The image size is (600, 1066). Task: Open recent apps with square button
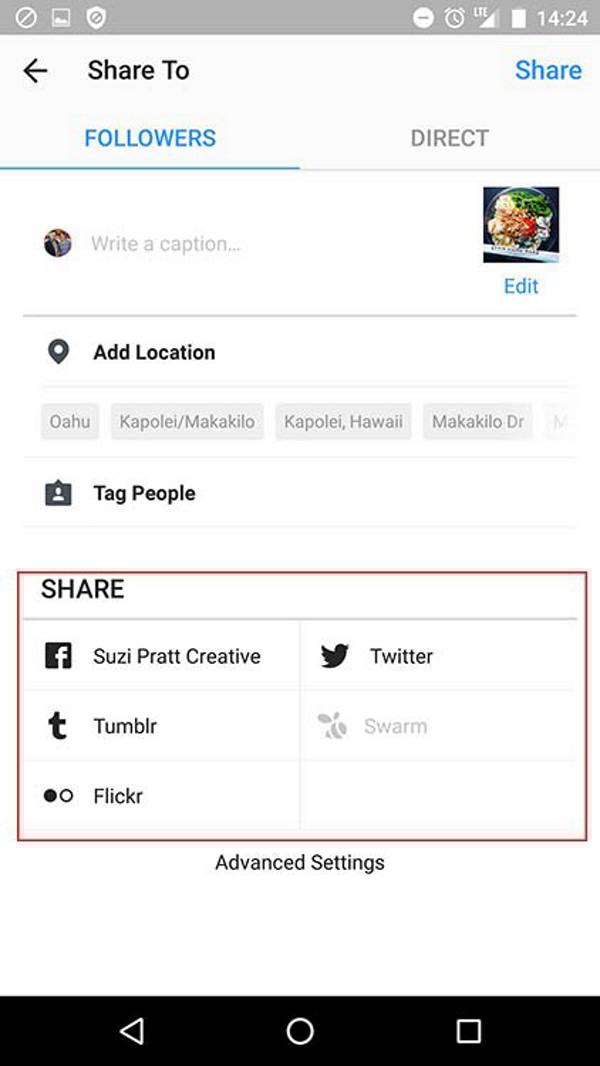tap(468, 1031)
